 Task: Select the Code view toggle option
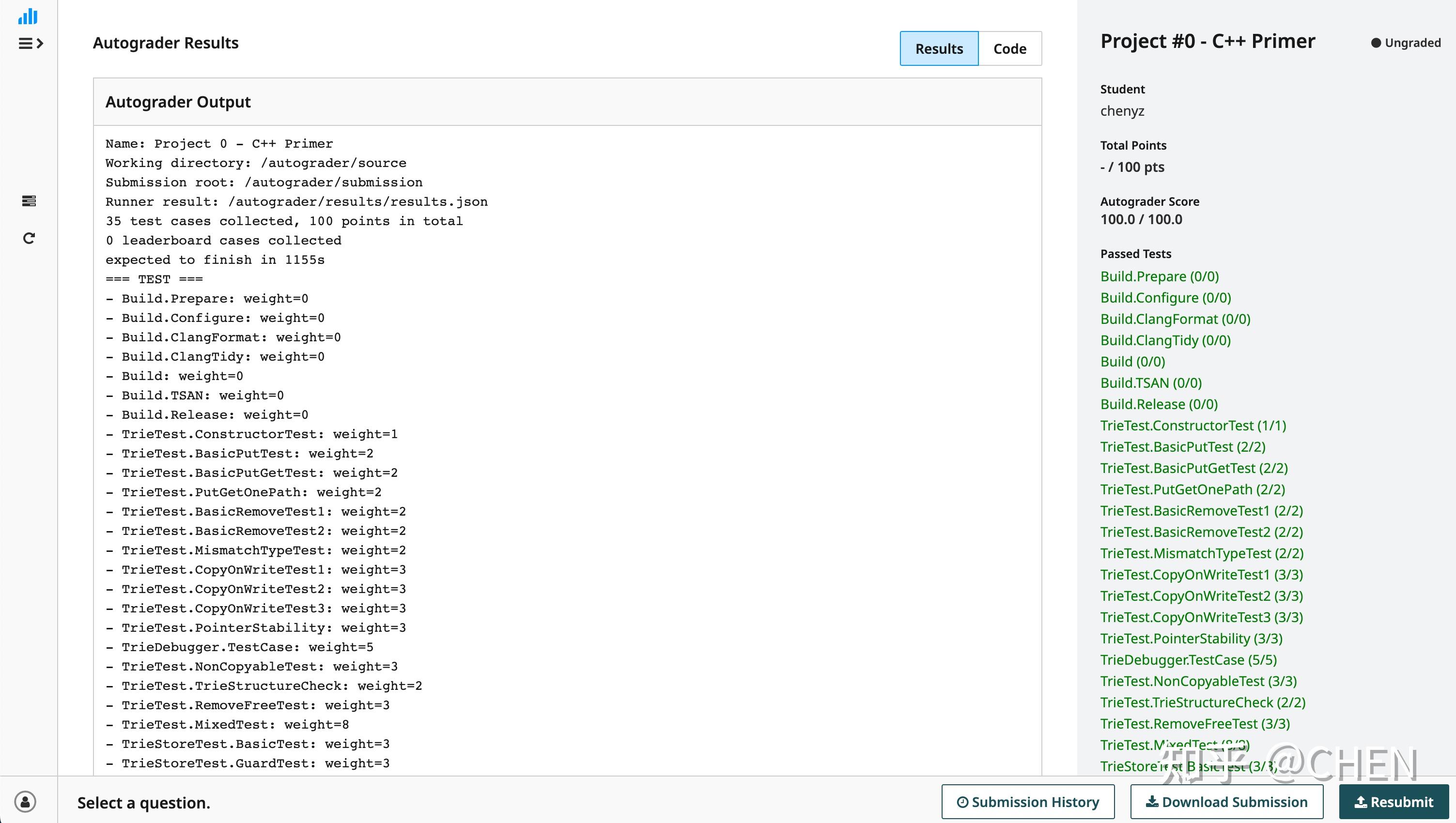(1010, 48)
